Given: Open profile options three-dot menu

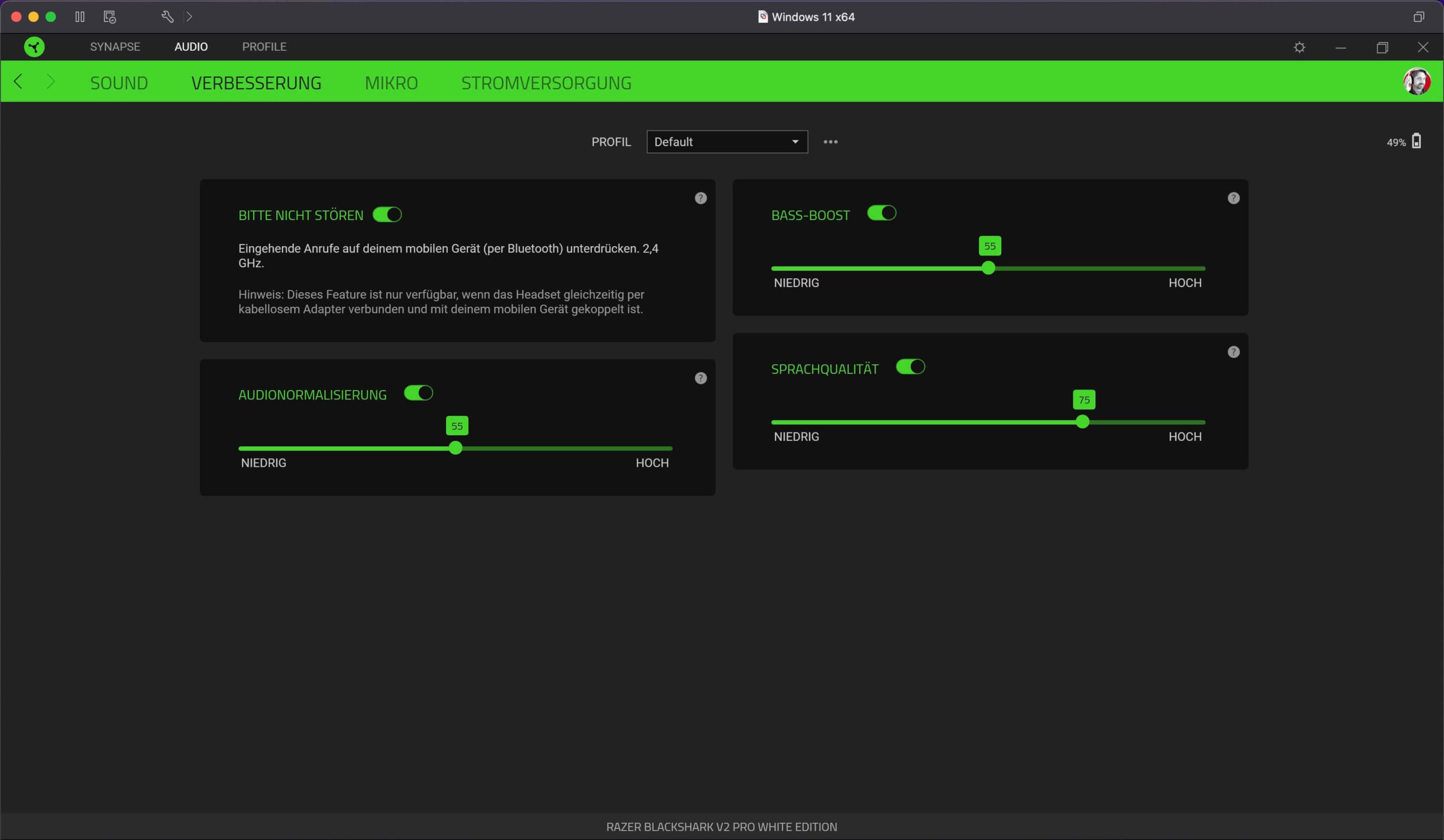Looking at the screenshot, I should (x=830, y=142).
